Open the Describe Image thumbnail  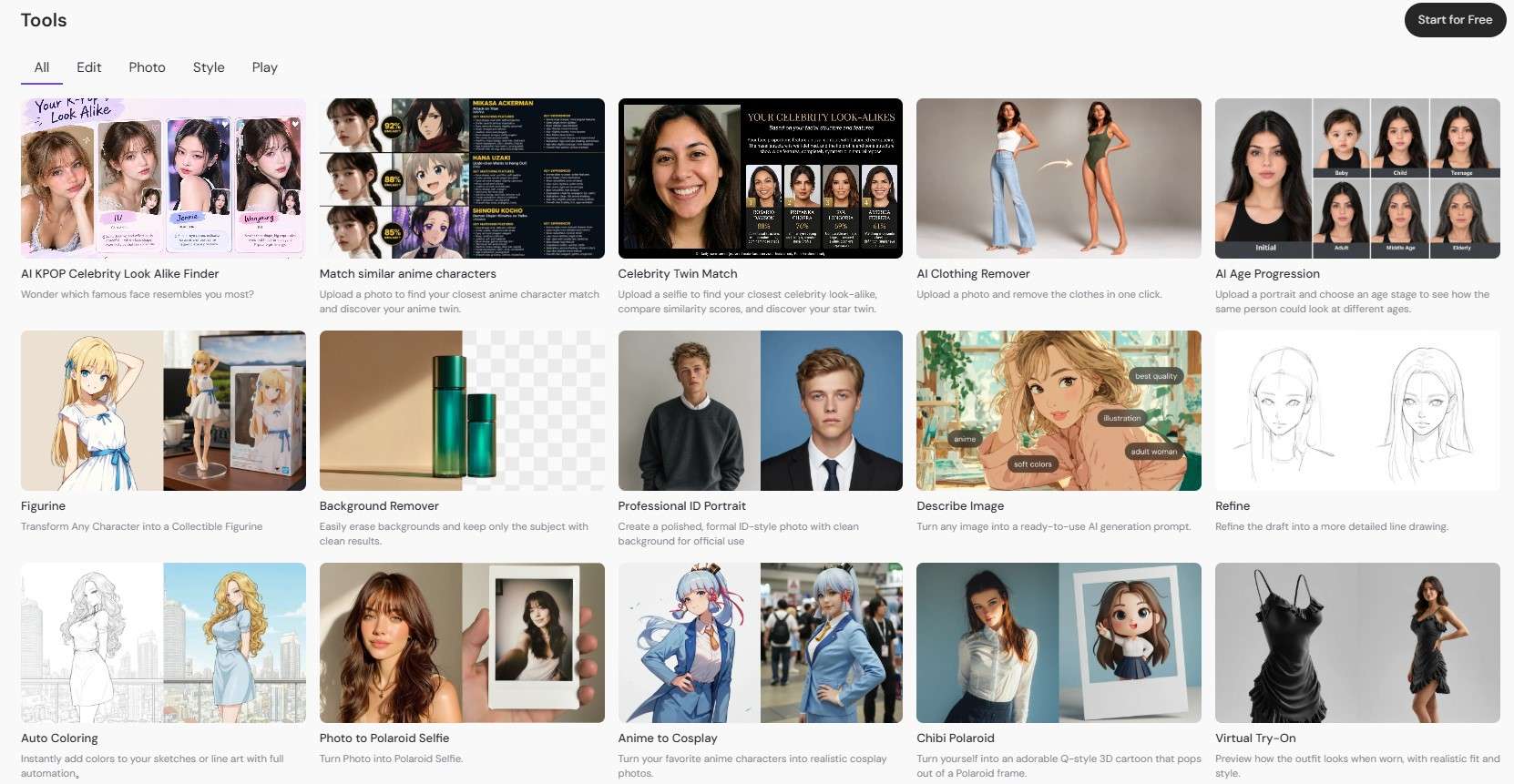click(1059, 411)
